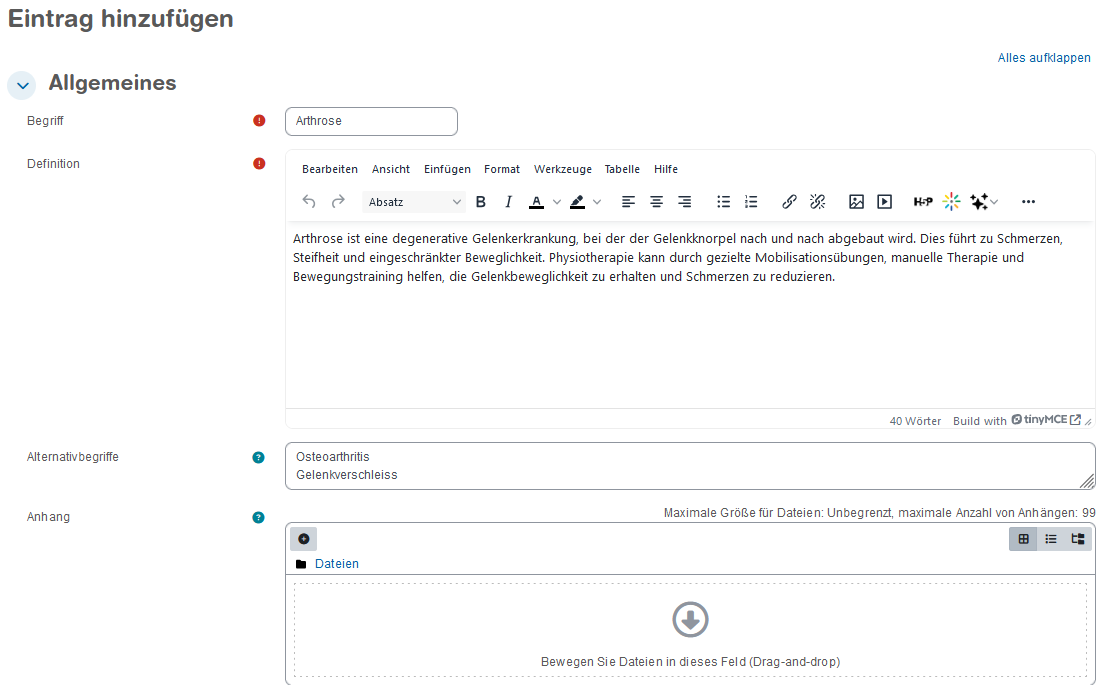This screenshot has width=1100, height=685.
Task: Open the Einfügen menu
Action: [x=447, y=169]
